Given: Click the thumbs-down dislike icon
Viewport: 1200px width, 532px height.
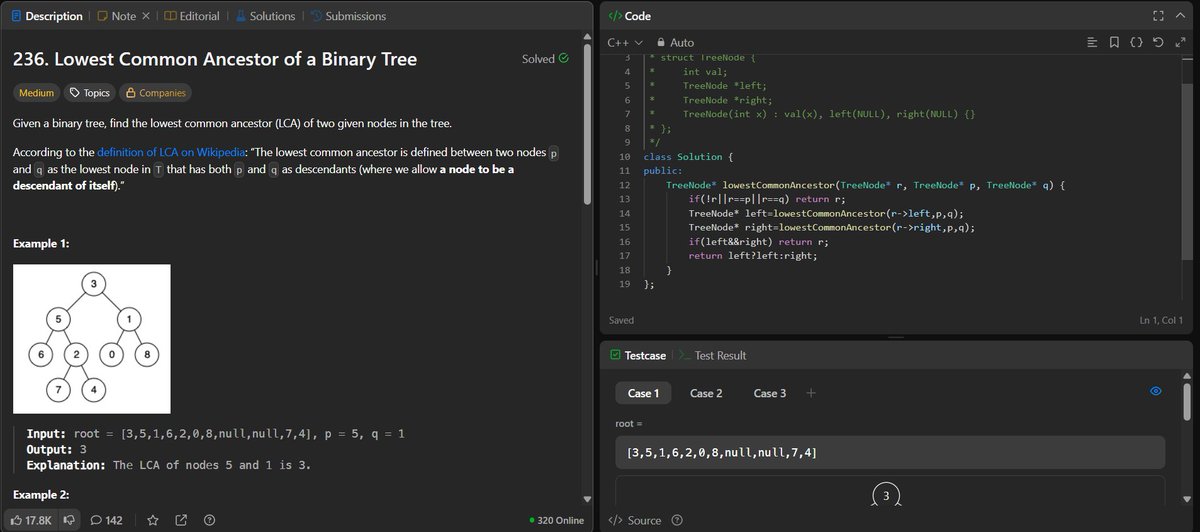Looking at the screenshot, I should point(69,520).
